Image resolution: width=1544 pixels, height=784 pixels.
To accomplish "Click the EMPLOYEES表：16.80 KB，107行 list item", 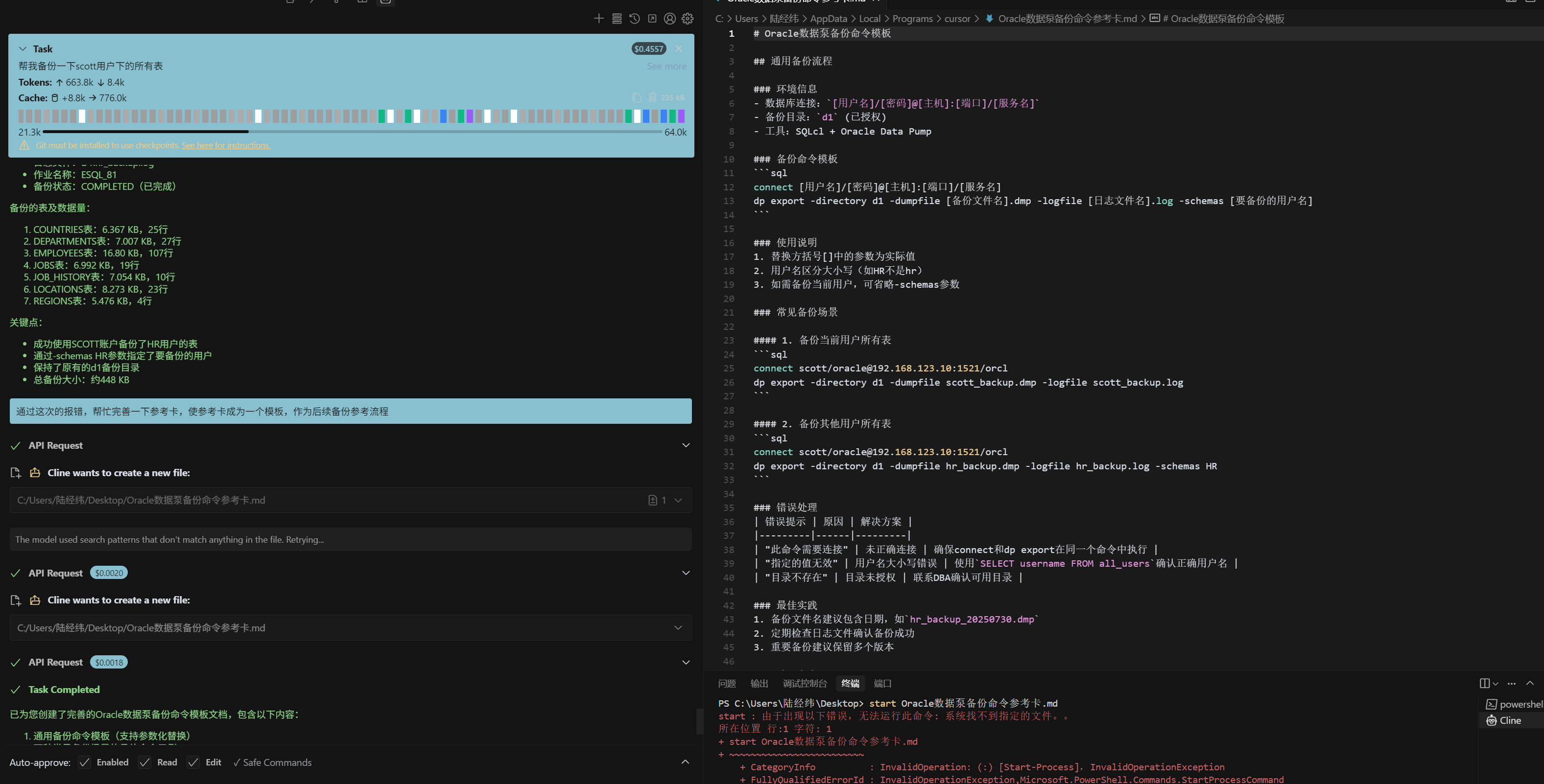I will coord(103,254).
